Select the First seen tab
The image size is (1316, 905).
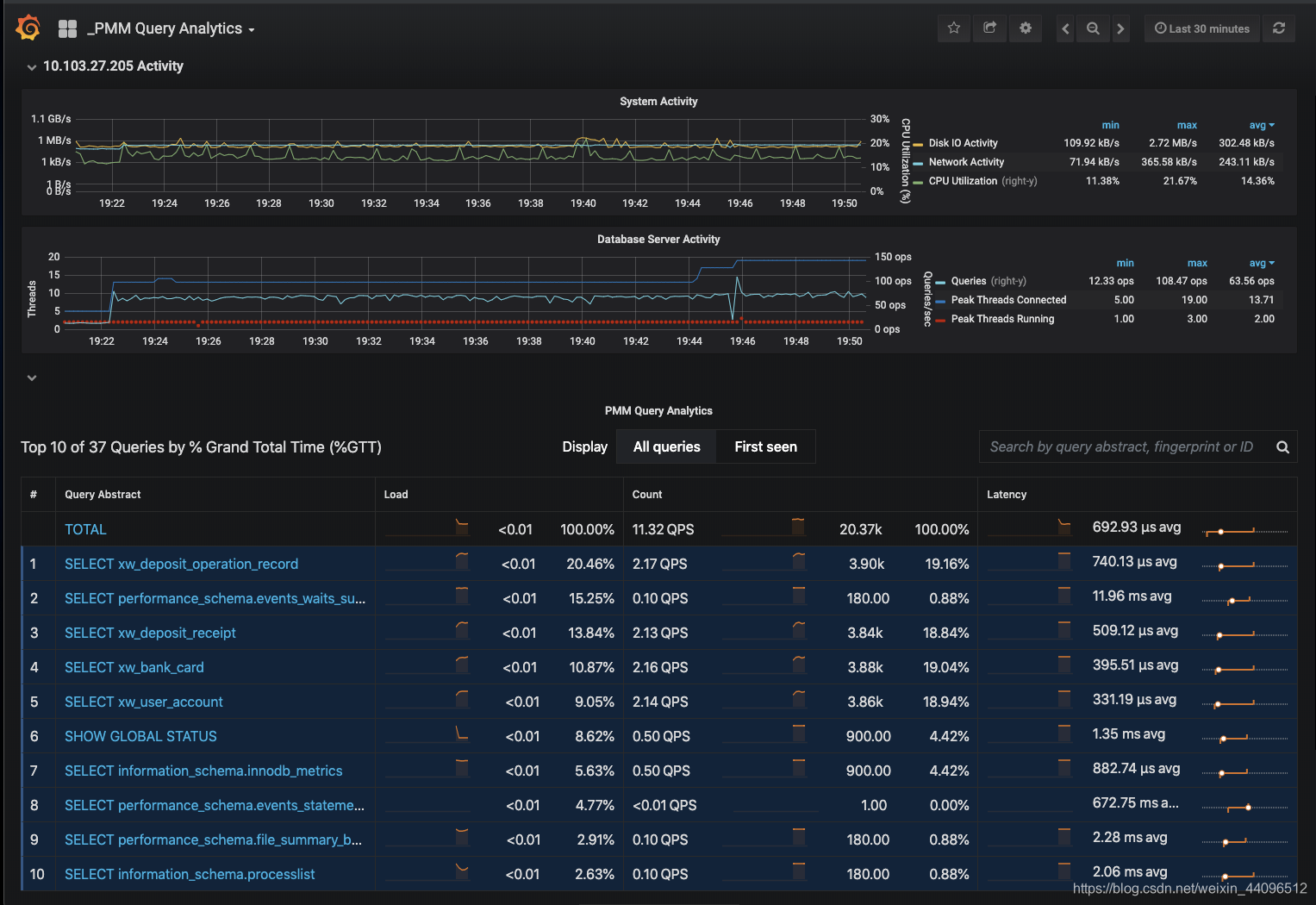pos(765,446)
